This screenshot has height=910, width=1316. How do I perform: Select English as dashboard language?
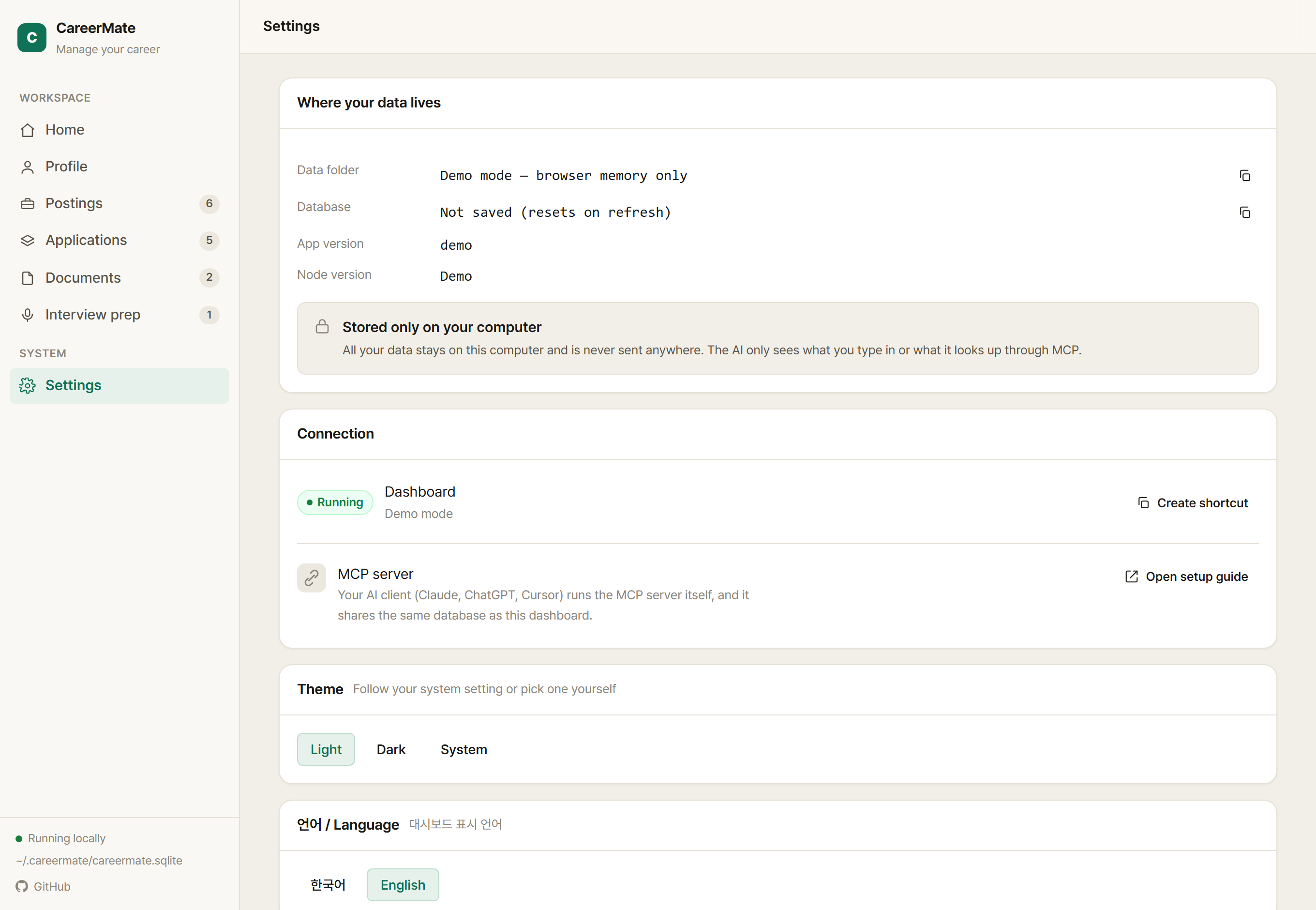pos(403,885)
